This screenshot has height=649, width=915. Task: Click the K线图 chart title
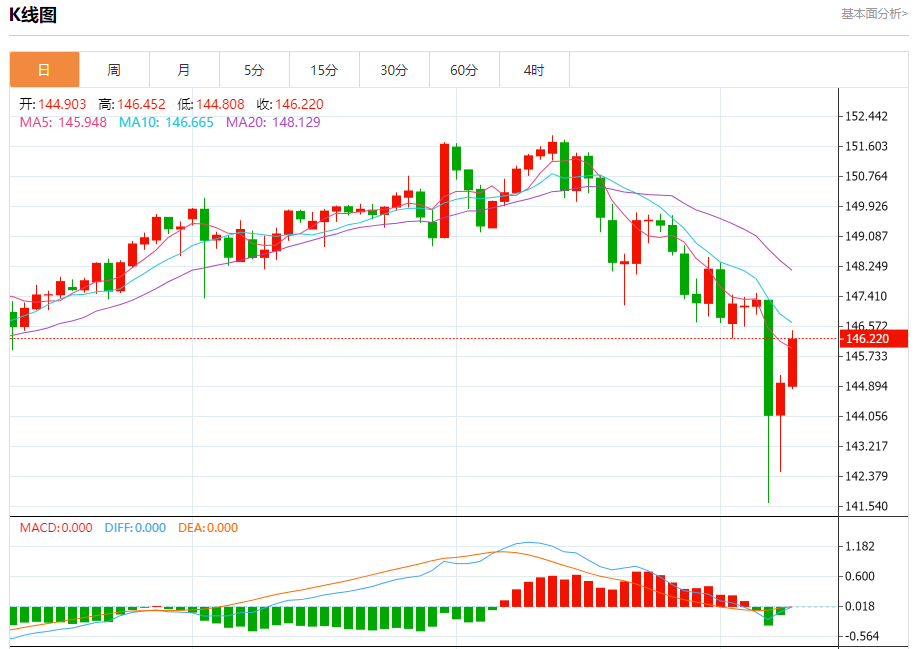33,15
